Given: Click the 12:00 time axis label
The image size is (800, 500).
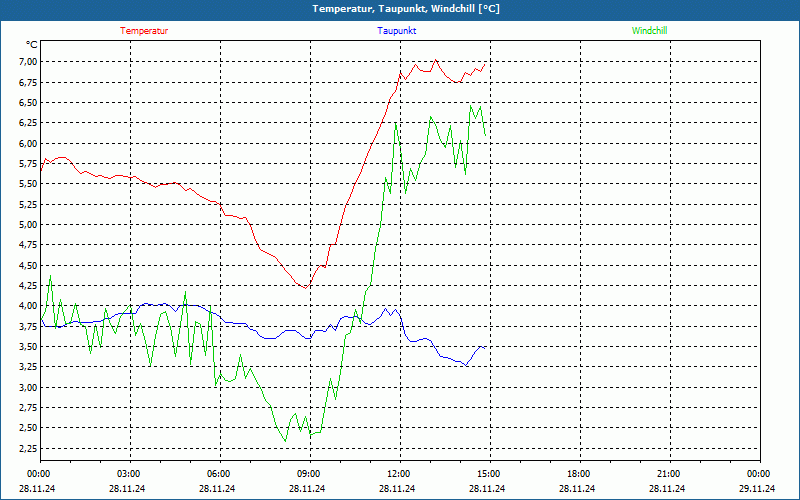Looking at the screenshot, I should point(398,474).
